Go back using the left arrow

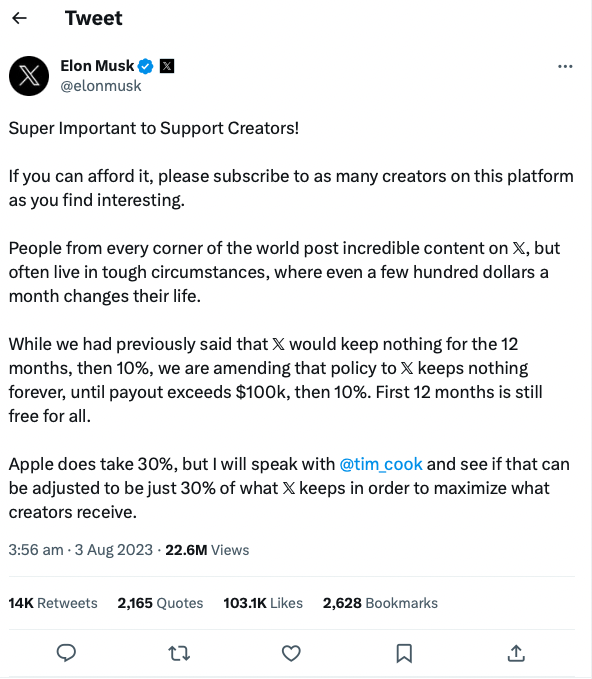19,18
